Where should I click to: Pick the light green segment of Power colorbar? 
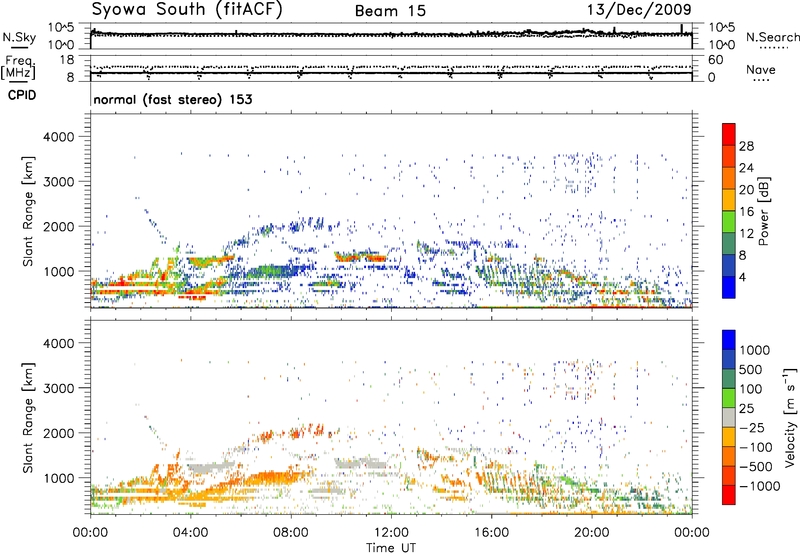729,222
